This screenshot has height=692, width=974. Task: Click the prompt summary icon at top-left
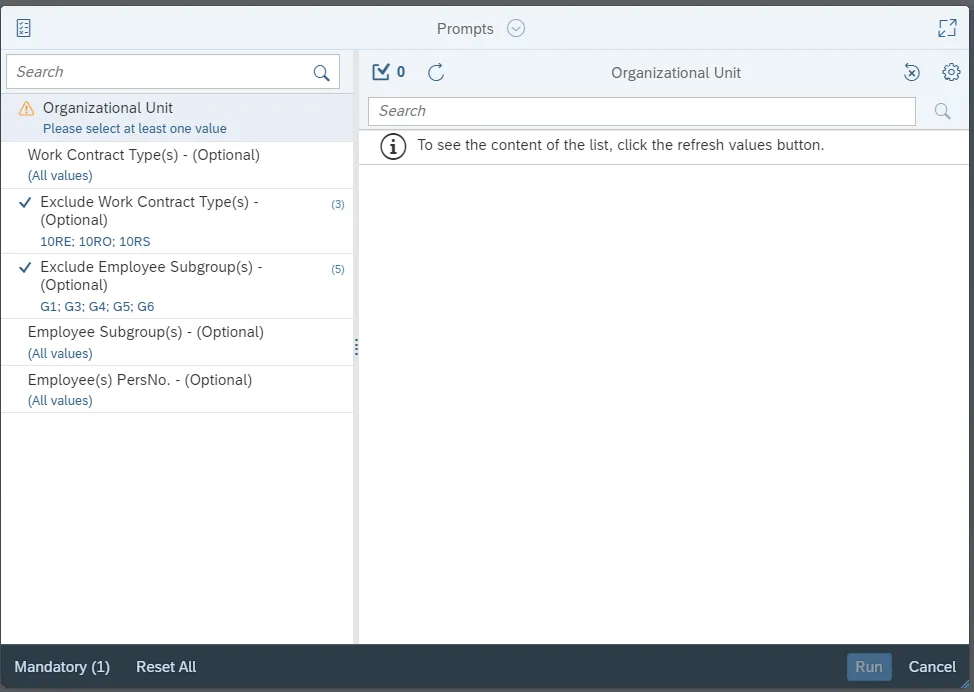coord(24,28)
